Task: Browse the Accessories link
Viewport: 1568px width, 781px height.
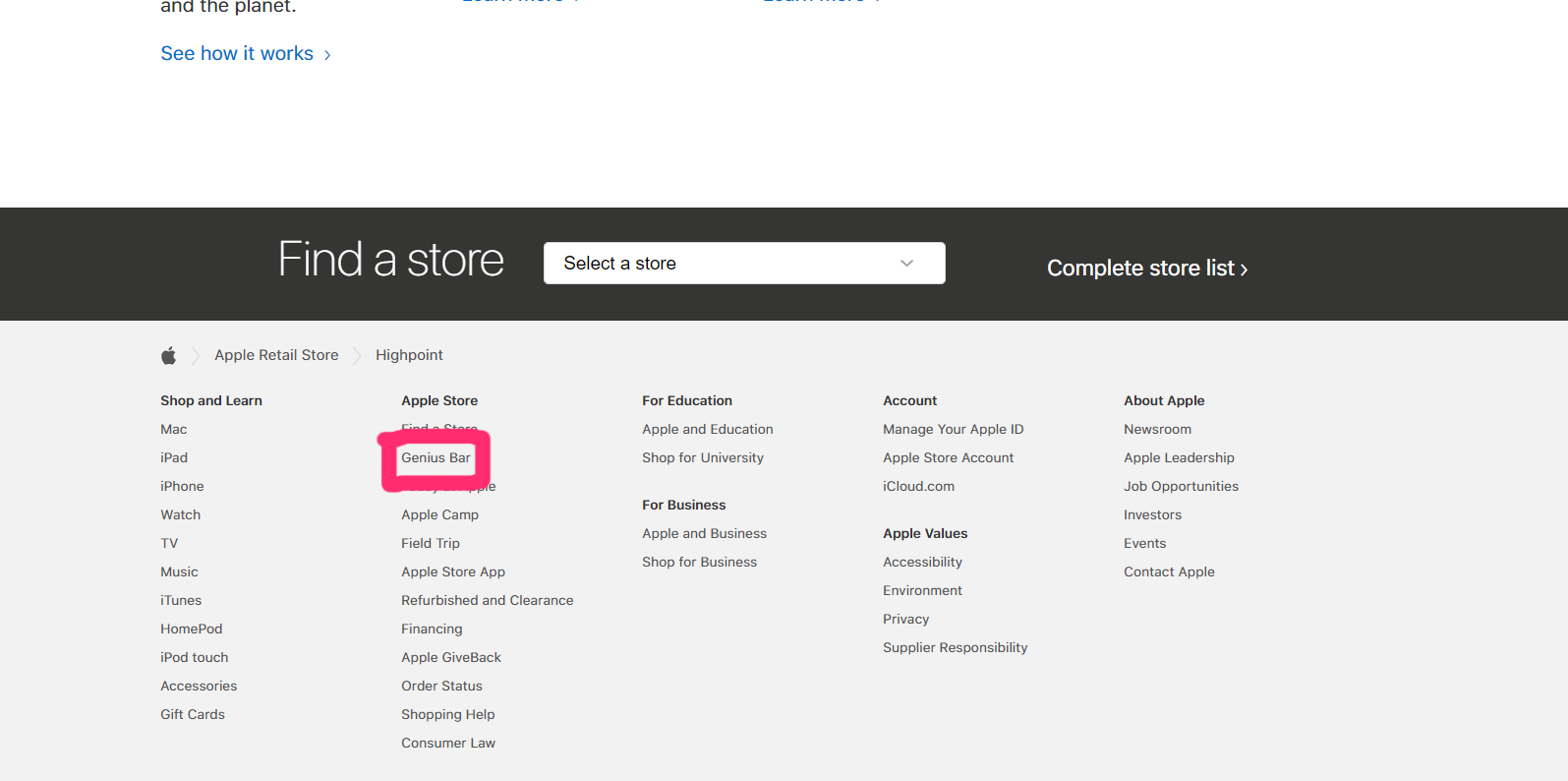Action: click(199, 686)
